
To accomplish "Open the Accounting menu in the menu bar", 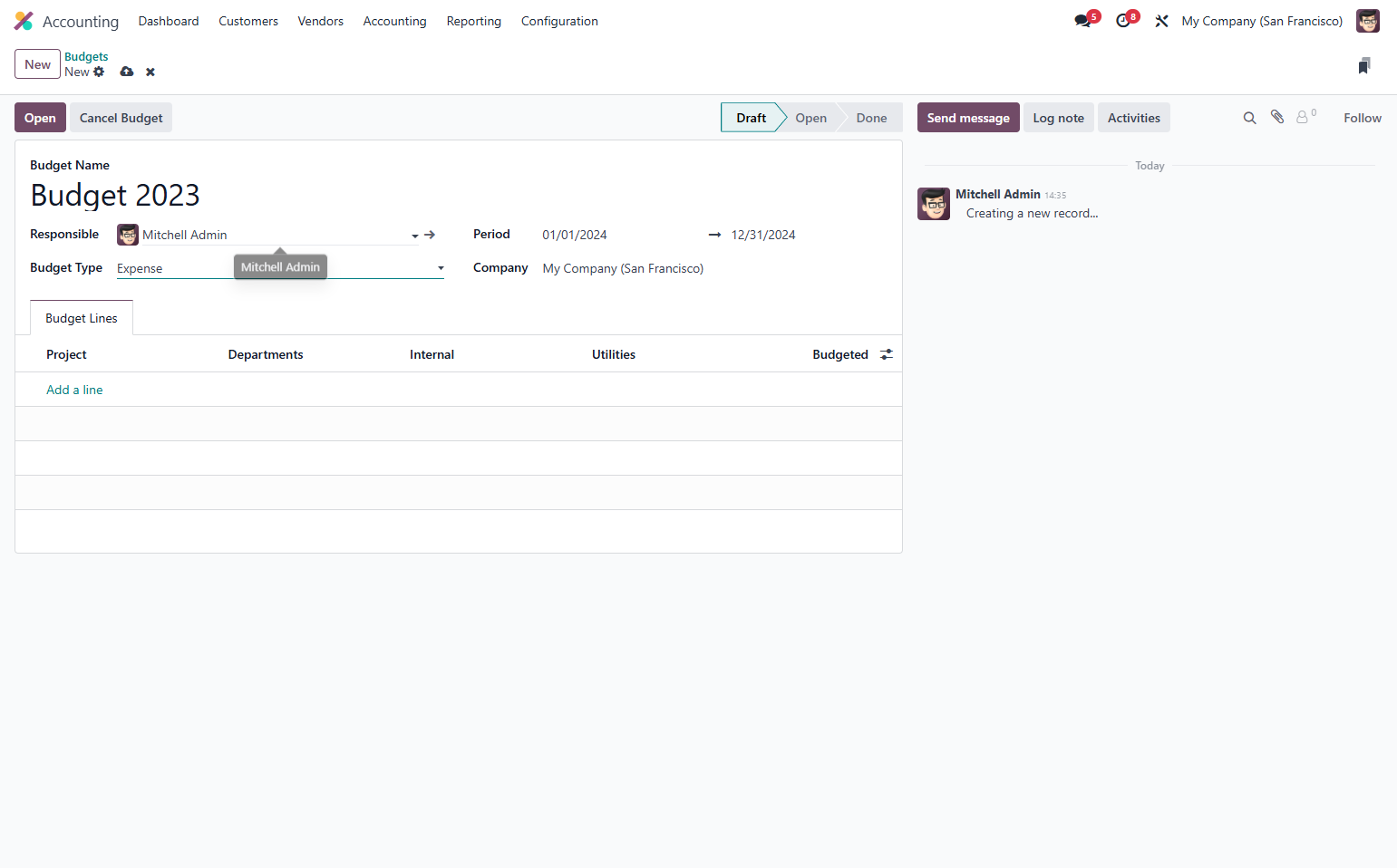I will 394,21.
